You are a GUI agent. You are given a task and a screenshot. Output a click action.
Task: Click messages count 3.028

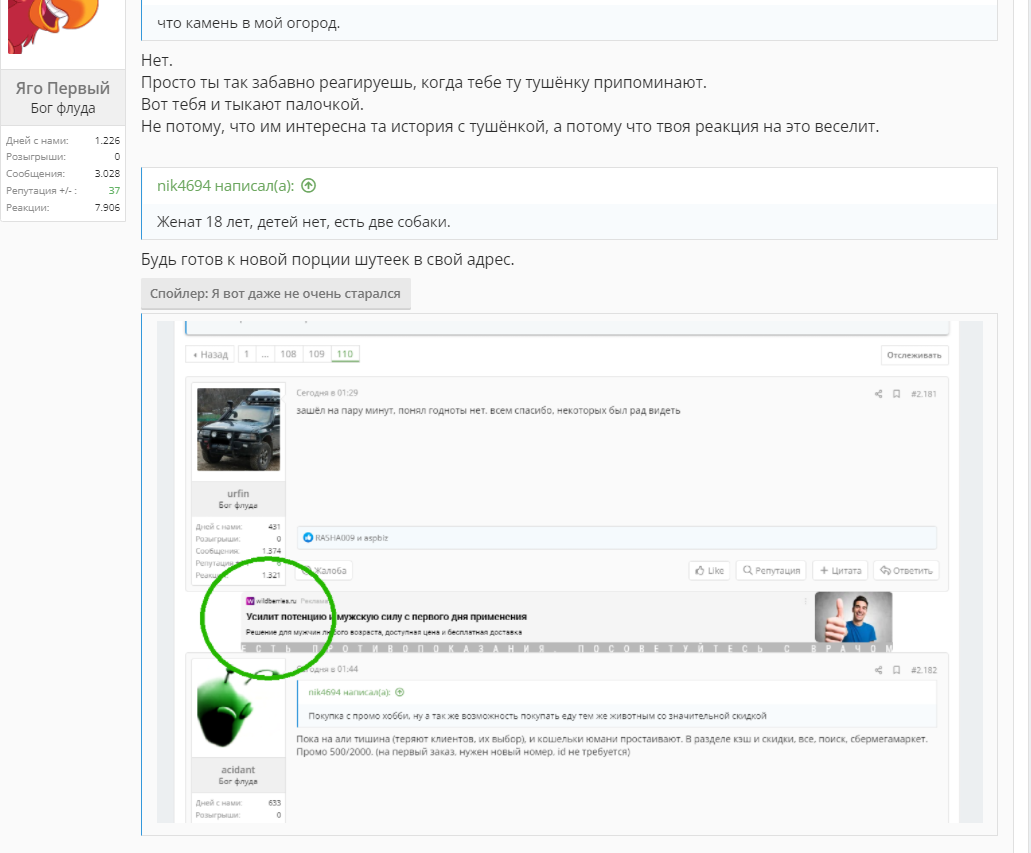pos(107,174)
